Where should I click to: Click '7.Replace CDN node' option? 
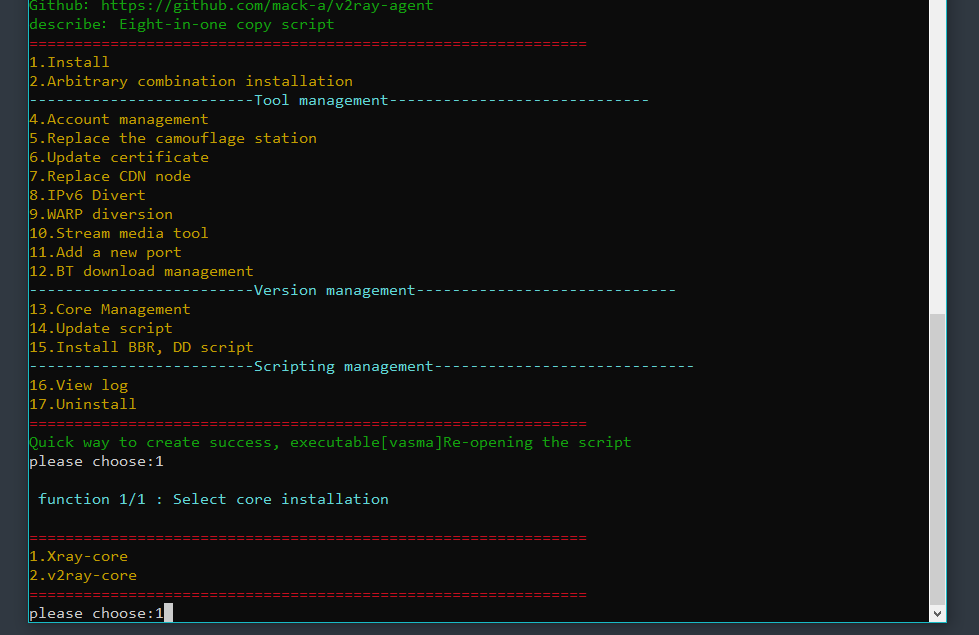point(110,176)
